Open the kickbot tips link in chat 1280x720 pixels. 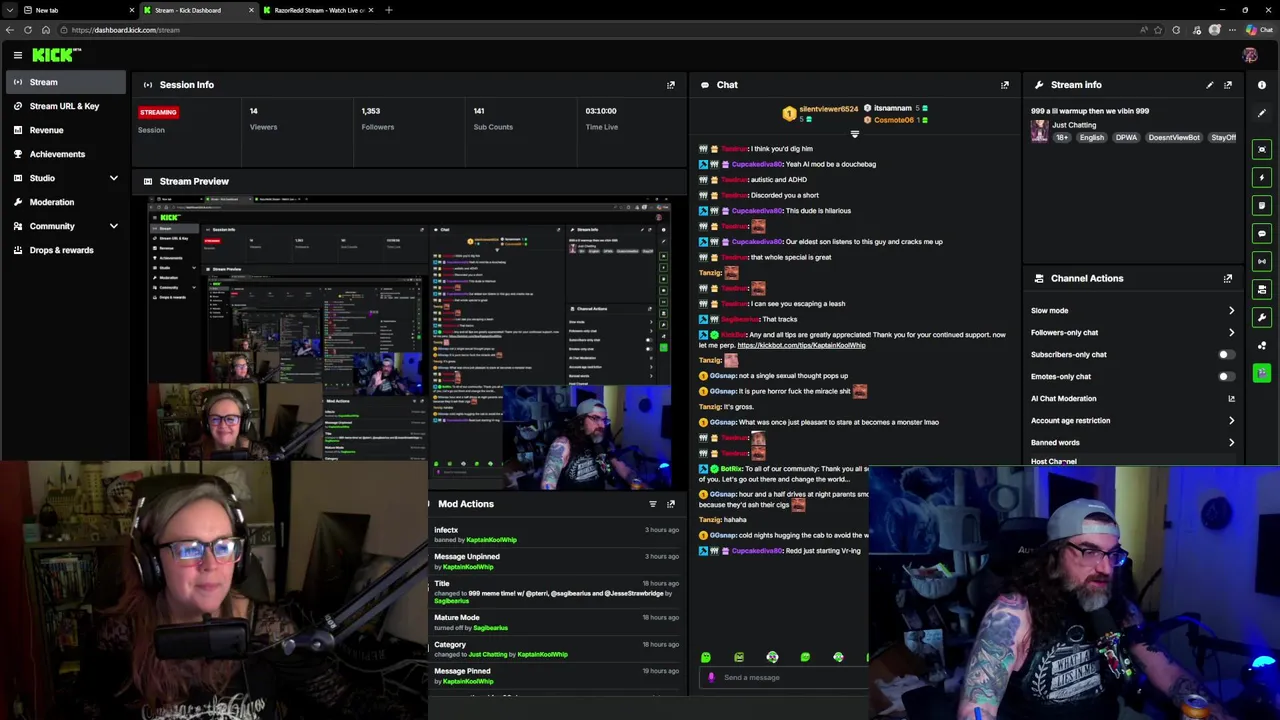click(x=801, y=346)
